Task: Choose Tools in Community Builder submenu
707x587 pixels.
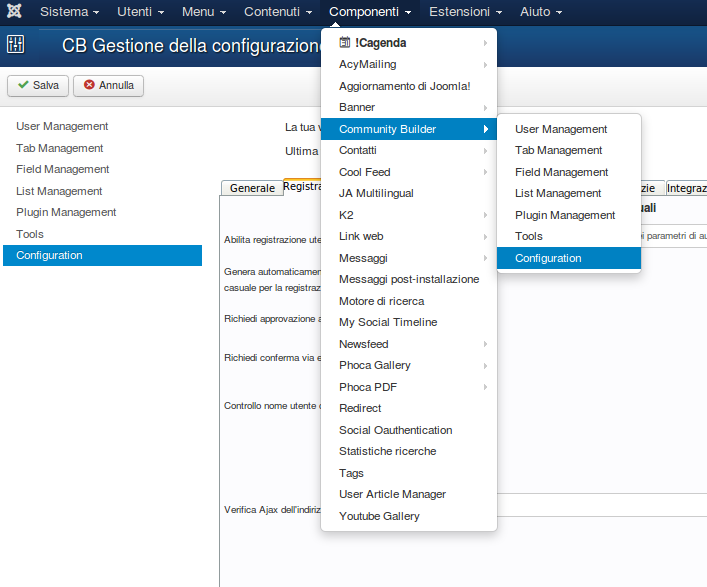Action: [x=569, y=236]
